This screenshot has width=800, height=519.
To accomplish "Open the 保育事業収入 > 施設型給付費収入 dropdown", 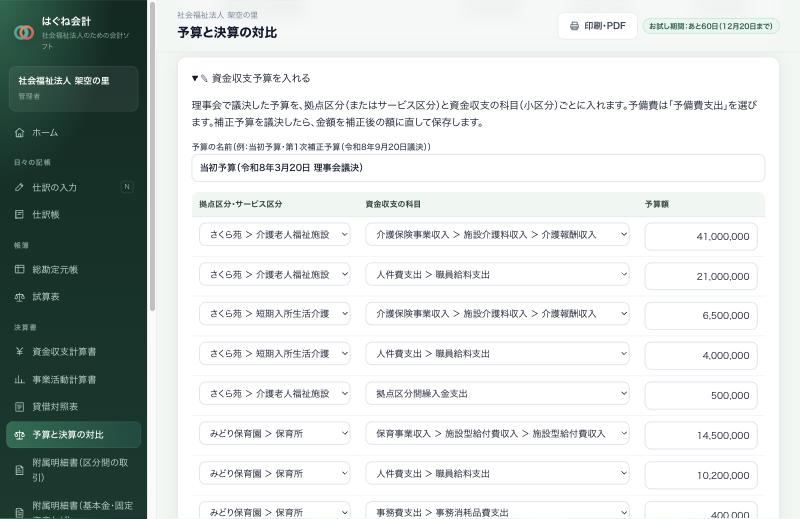I will (x=497, y=434).
